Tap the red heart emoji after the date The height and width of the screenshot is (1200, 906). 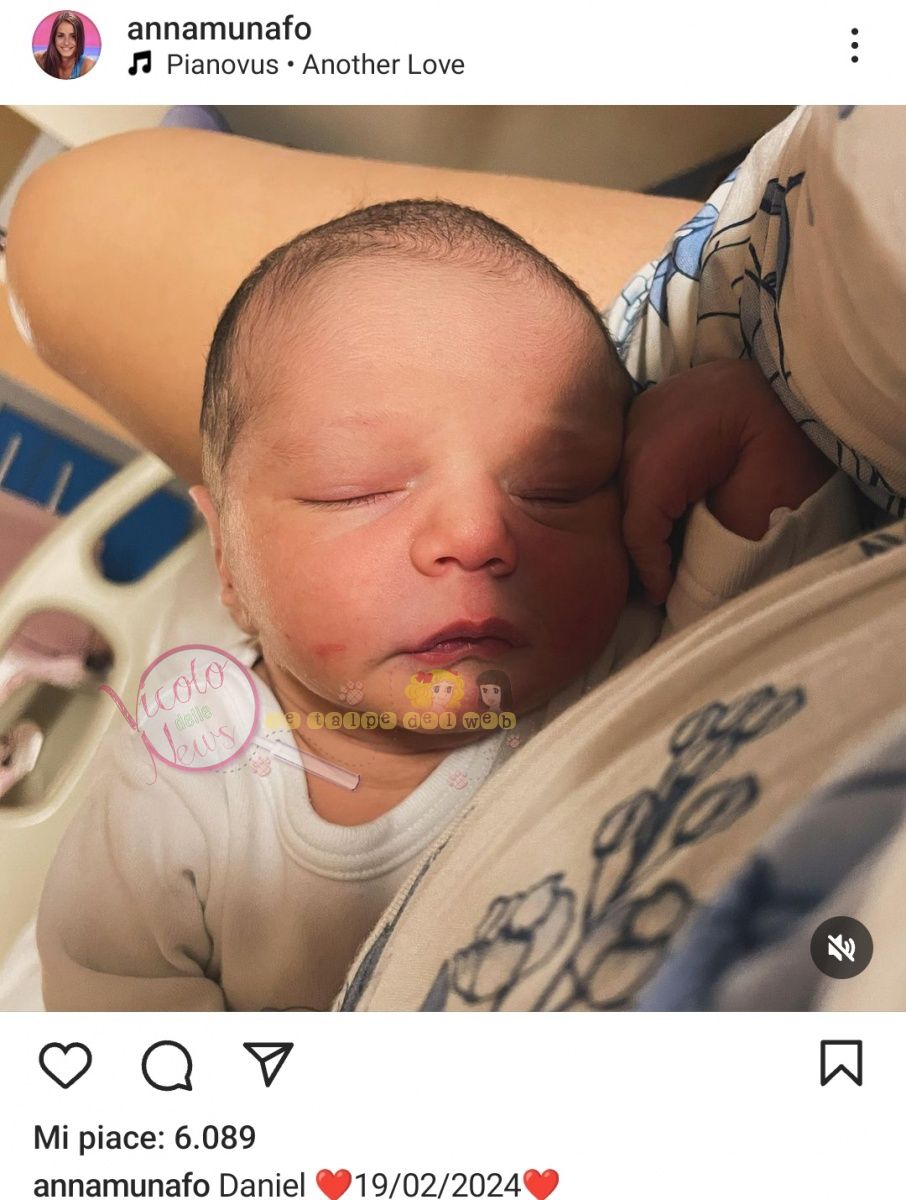[x=541, y=1186]
